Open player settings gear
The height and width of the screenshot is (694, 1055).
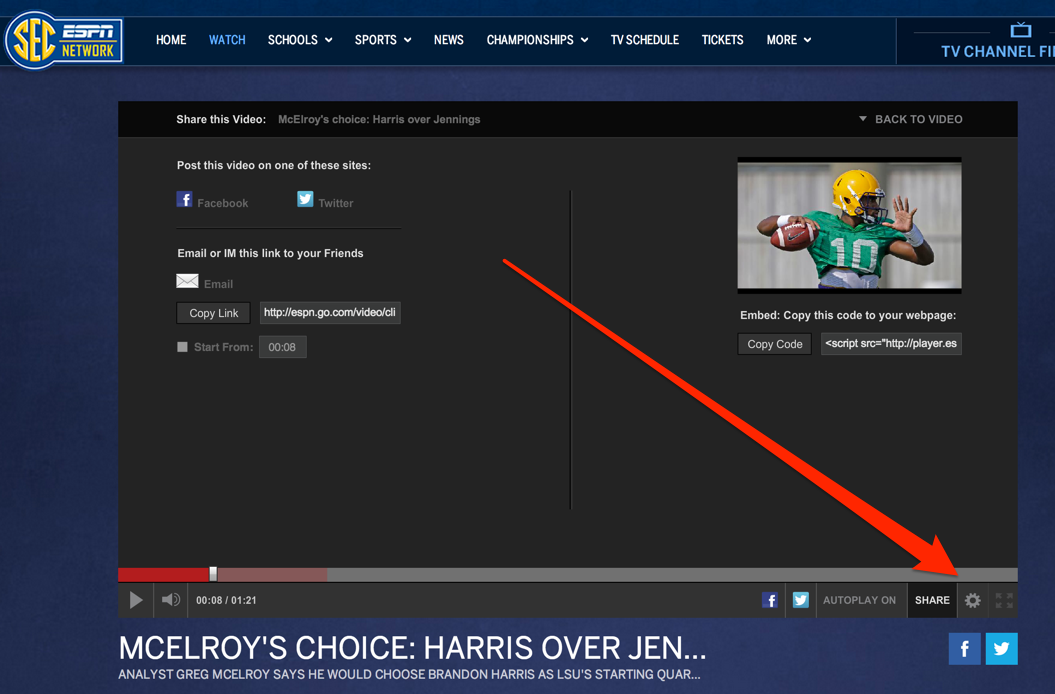pos(972,600)
